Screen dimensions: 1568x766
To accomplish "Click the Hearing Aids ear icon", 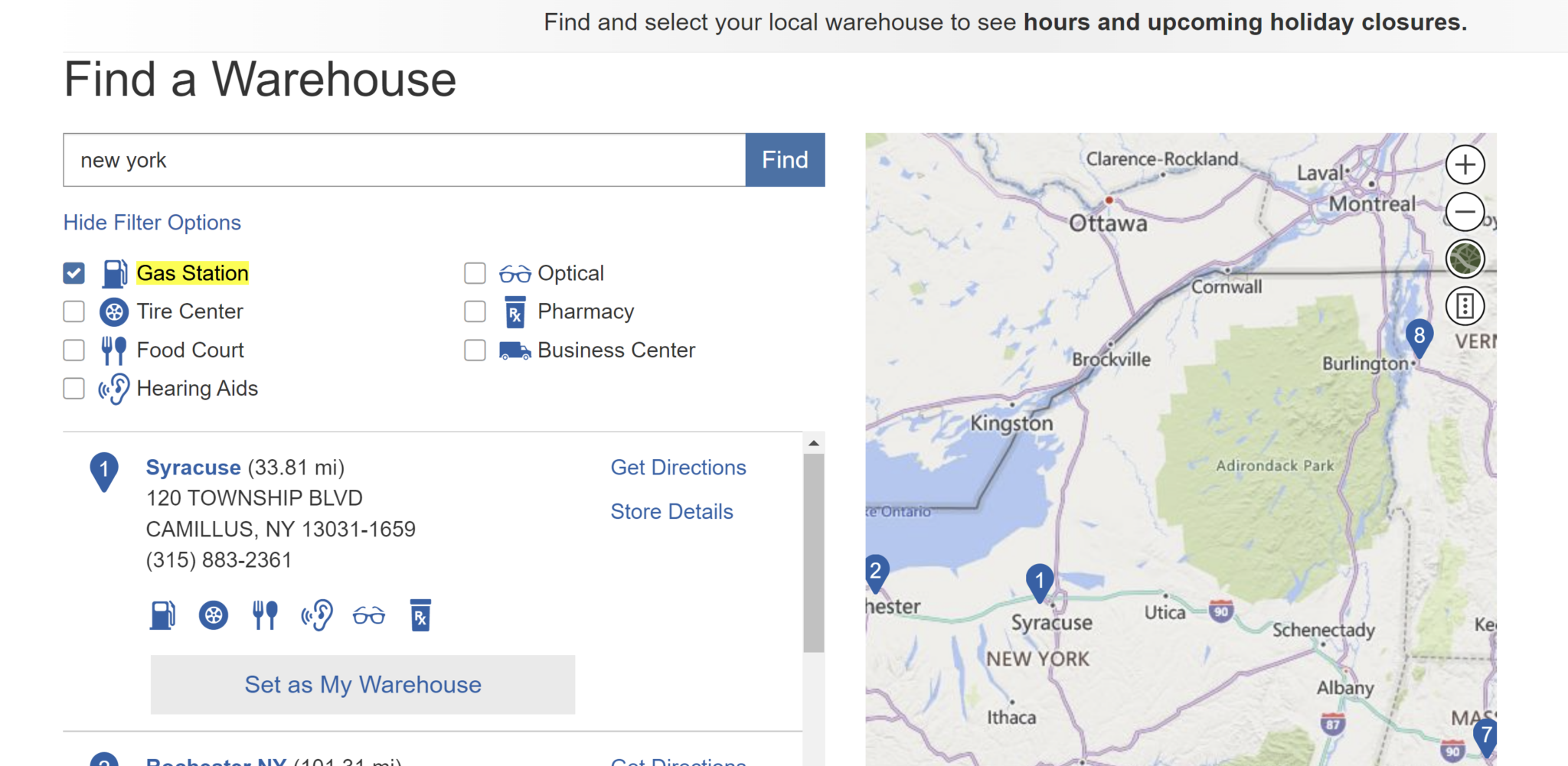I will click(113, 388).
